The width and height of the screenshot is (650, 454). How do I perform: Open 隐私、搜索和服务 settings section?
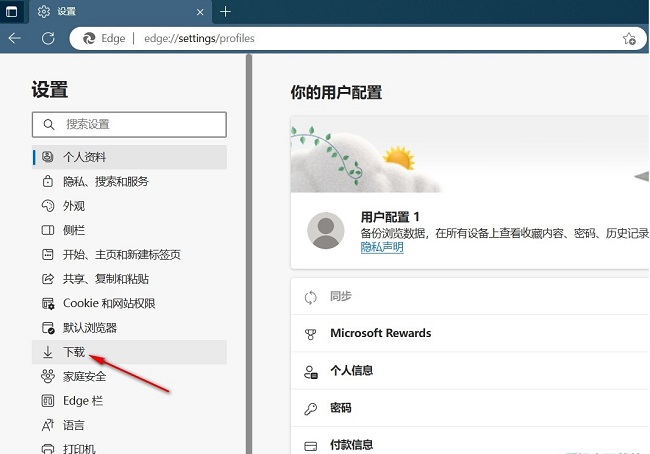105,182
